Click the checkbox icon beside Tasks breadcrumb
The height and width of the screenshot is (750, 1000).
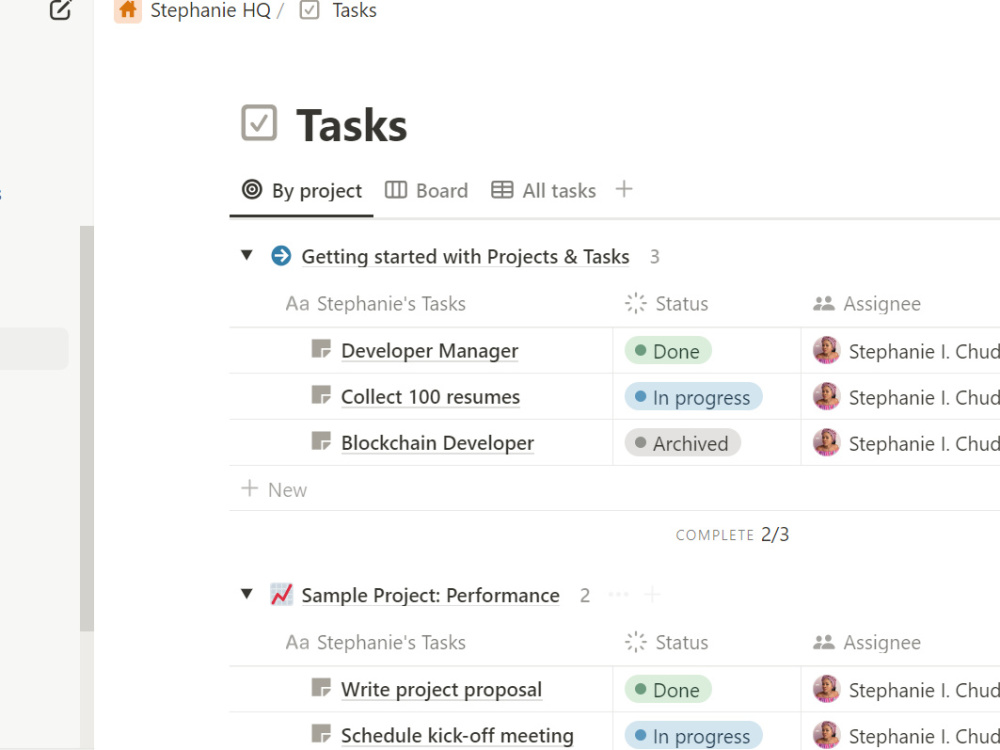coord(309,10)
